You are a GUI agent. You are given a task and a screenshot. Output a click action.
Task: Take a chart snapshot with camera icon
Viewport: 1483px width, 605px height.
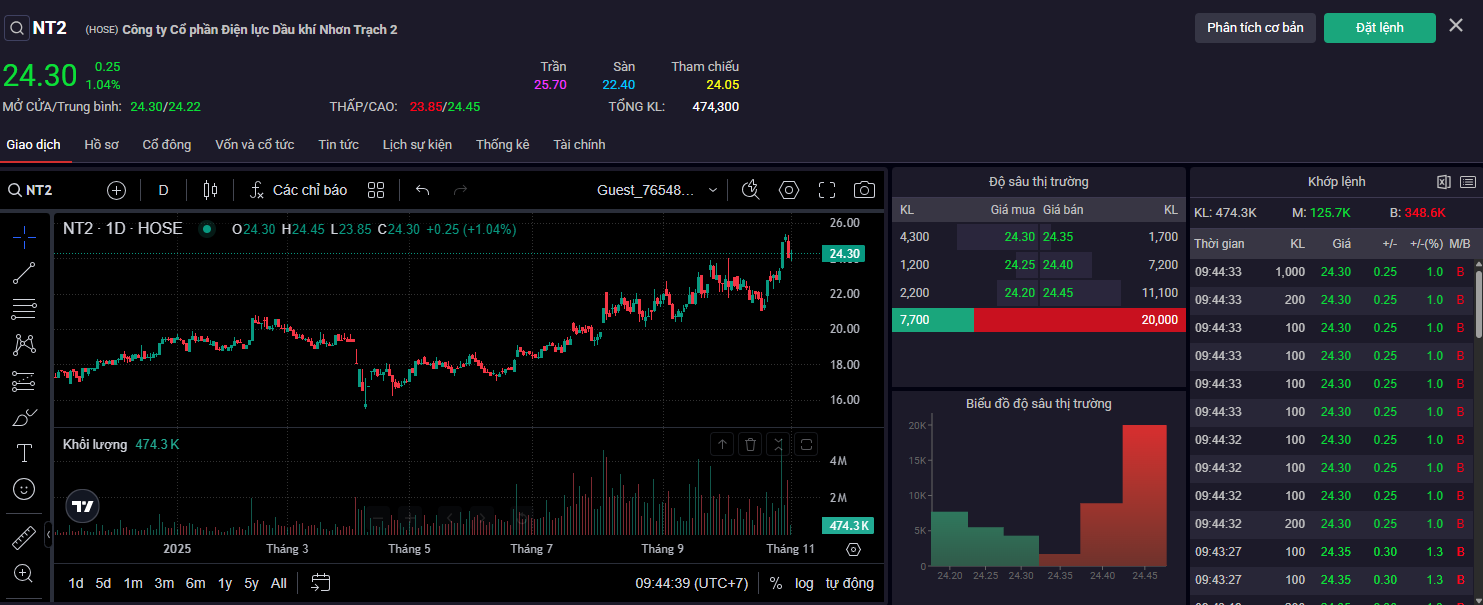(864, 190)
